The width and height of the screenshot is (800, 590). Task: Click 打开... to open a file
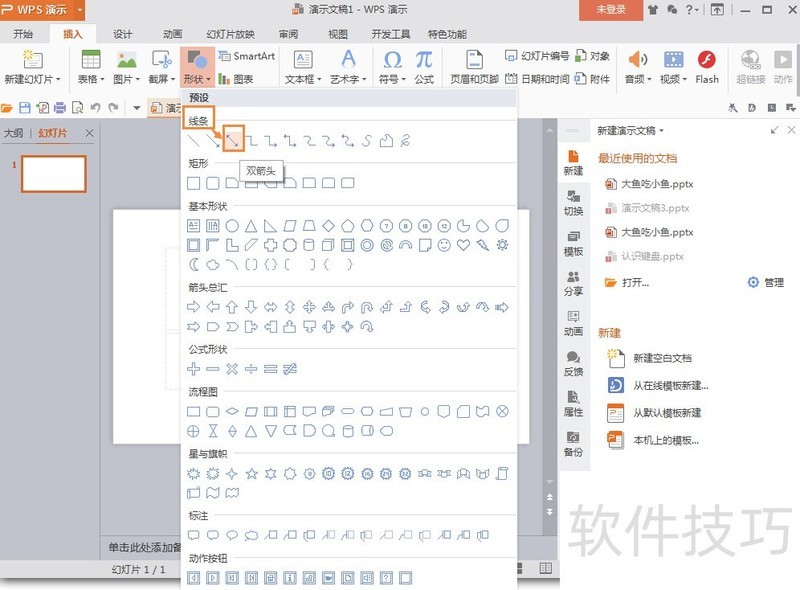pos(627,282)
